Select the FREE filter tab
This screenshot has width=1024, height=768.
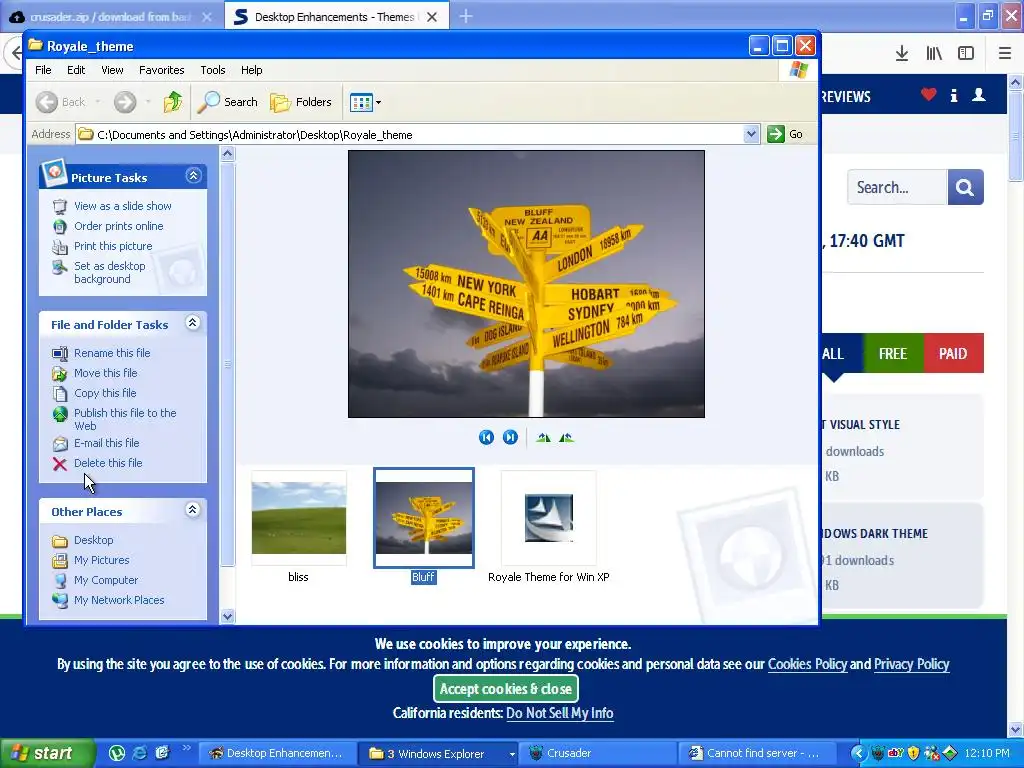(x=893, y=353)
